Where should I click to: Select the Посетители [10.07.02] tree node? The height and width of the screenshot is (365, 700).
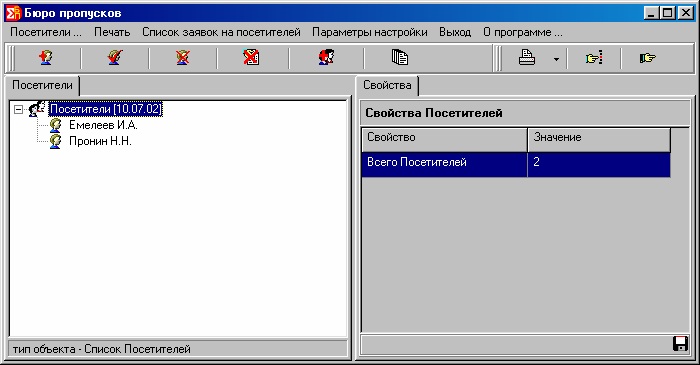point(106,109)
